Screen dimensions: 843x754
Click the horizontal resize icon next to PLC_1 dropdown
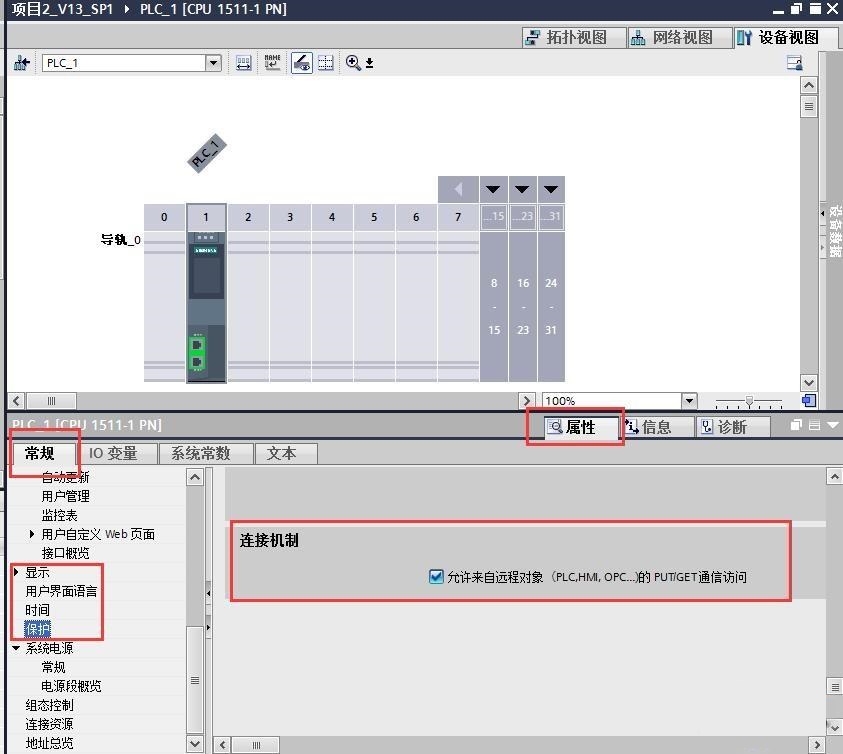pyautogui.click(x=242, y=62)
